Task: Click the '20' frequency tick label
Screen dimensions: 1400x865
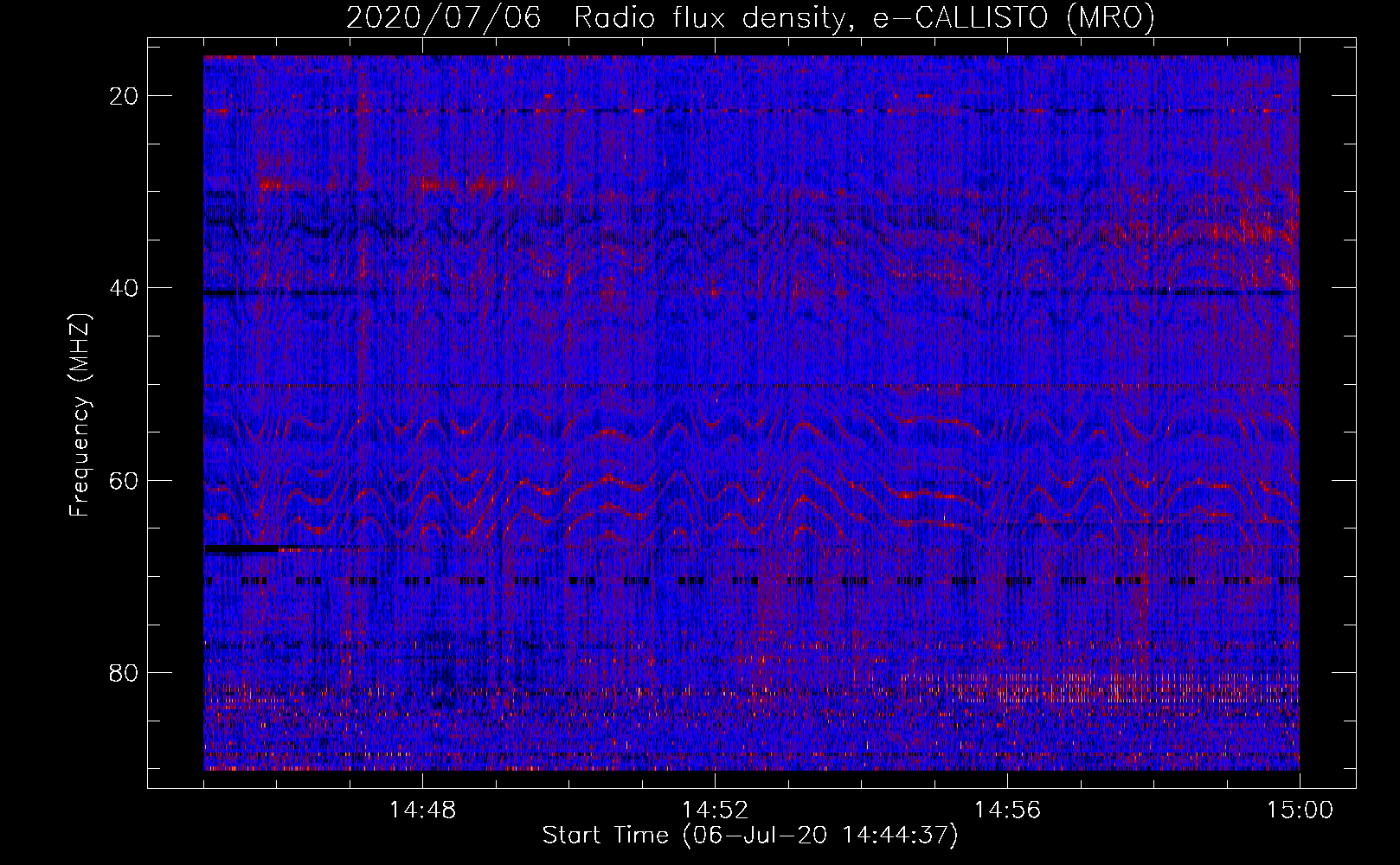Action: coord(125,96)
